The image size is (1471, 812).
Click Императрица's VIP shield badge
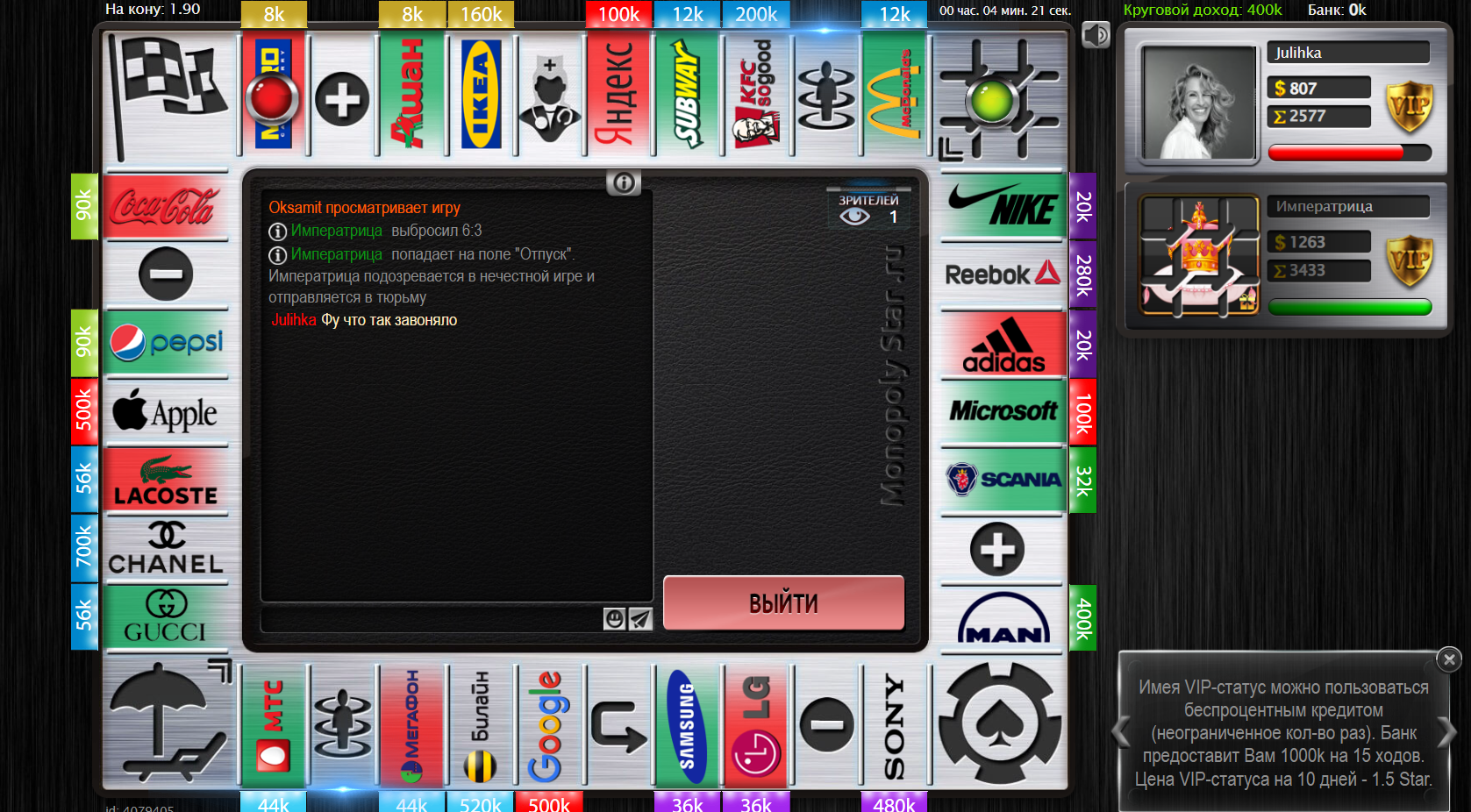(1409, 260)
